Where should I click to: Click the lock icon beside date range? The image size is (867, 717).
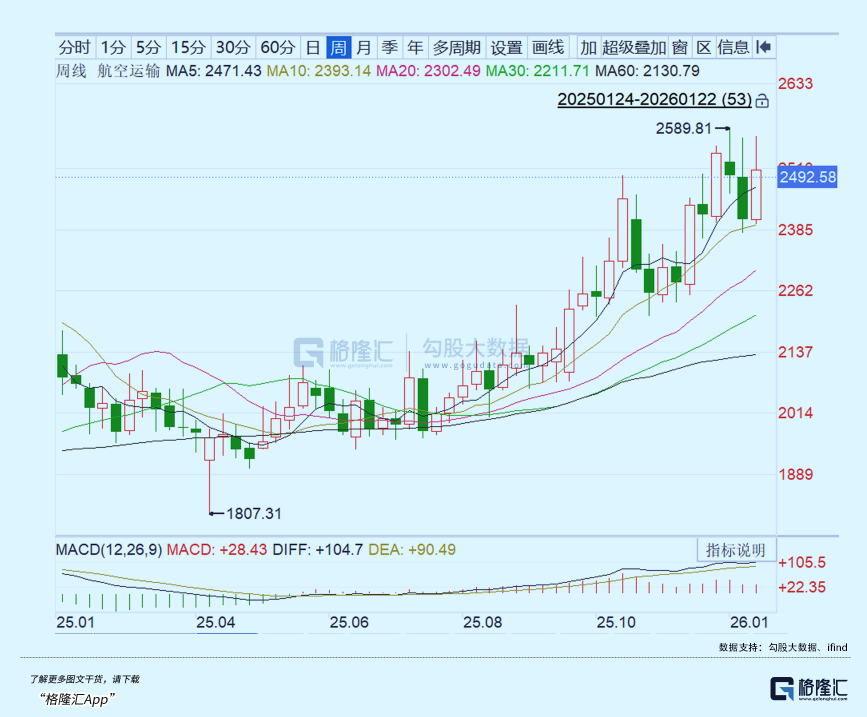coord(762,100)
